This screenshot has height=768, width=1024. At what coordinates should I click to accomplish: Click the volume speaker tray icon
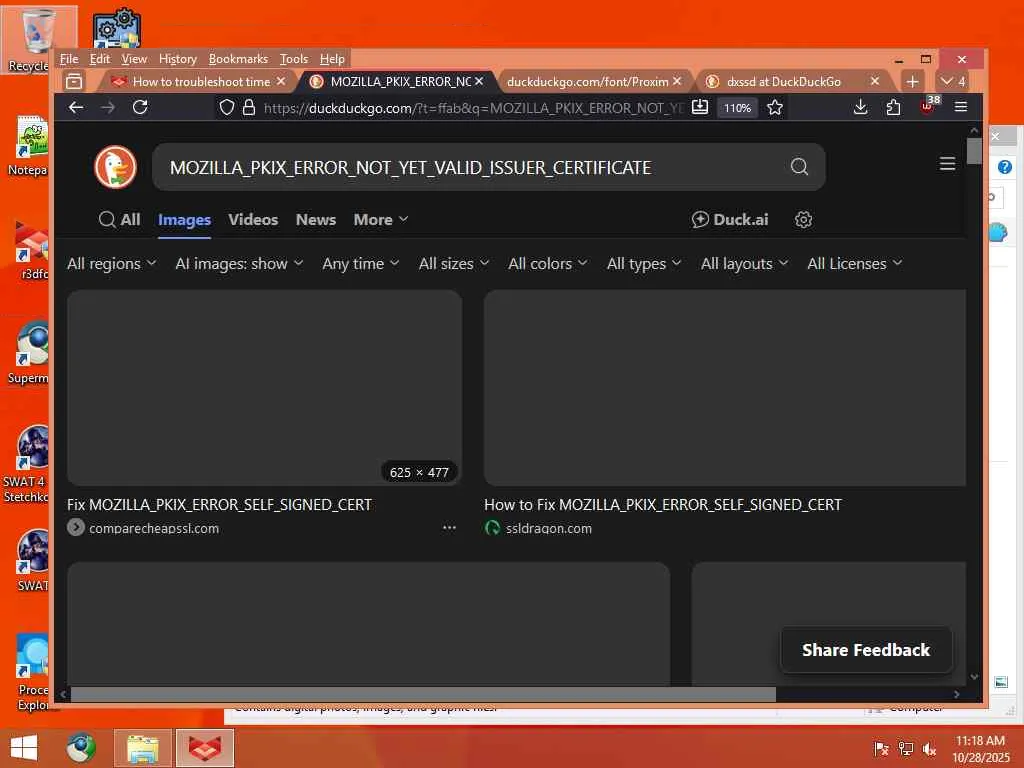click(x=929, y=749)
